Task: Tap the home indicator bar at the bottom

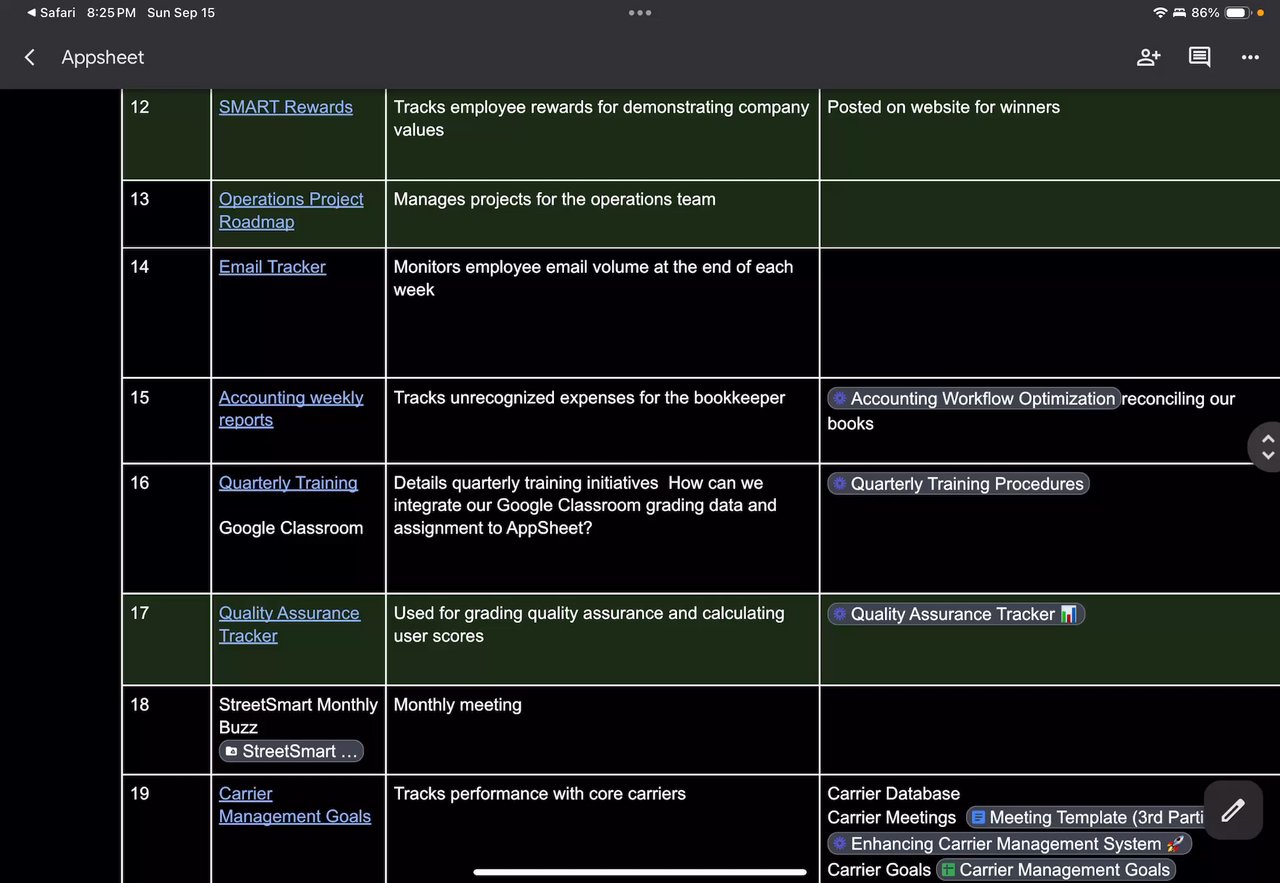Action: (x=640, y=872)
